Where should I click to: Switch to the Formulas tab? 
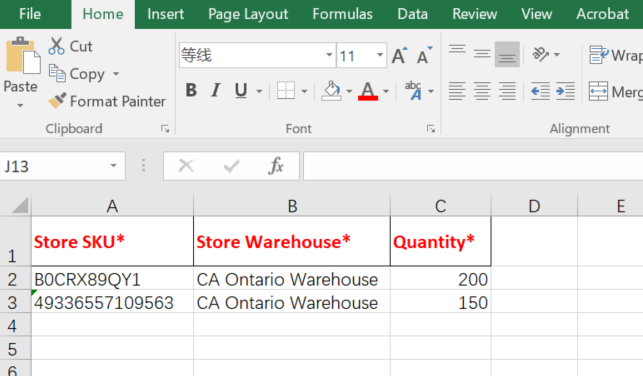point(342,14)
